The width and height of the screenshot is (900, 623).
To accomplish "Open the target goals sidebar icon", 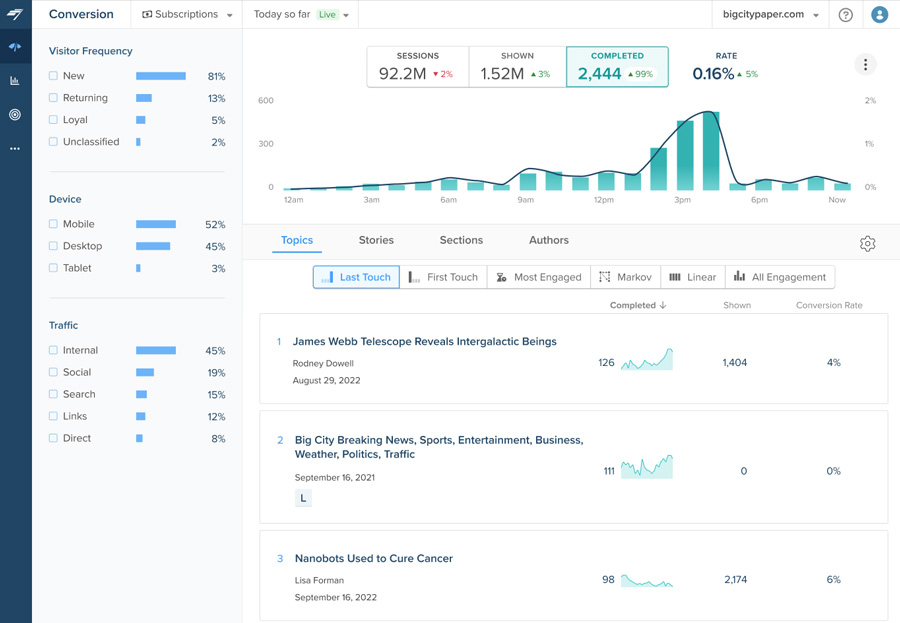I will 15,115.
